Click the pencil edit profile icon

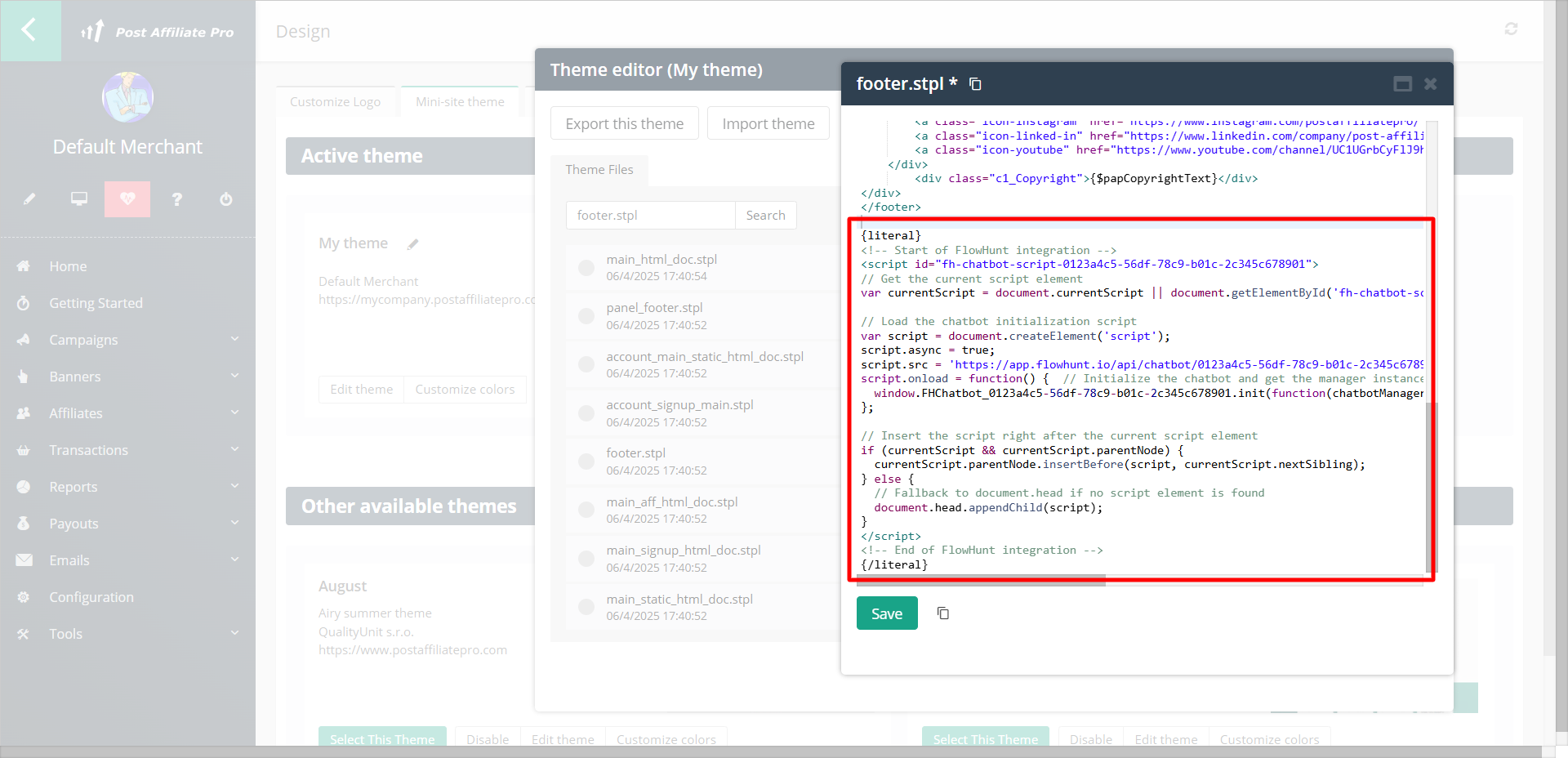tap(29, 198)
